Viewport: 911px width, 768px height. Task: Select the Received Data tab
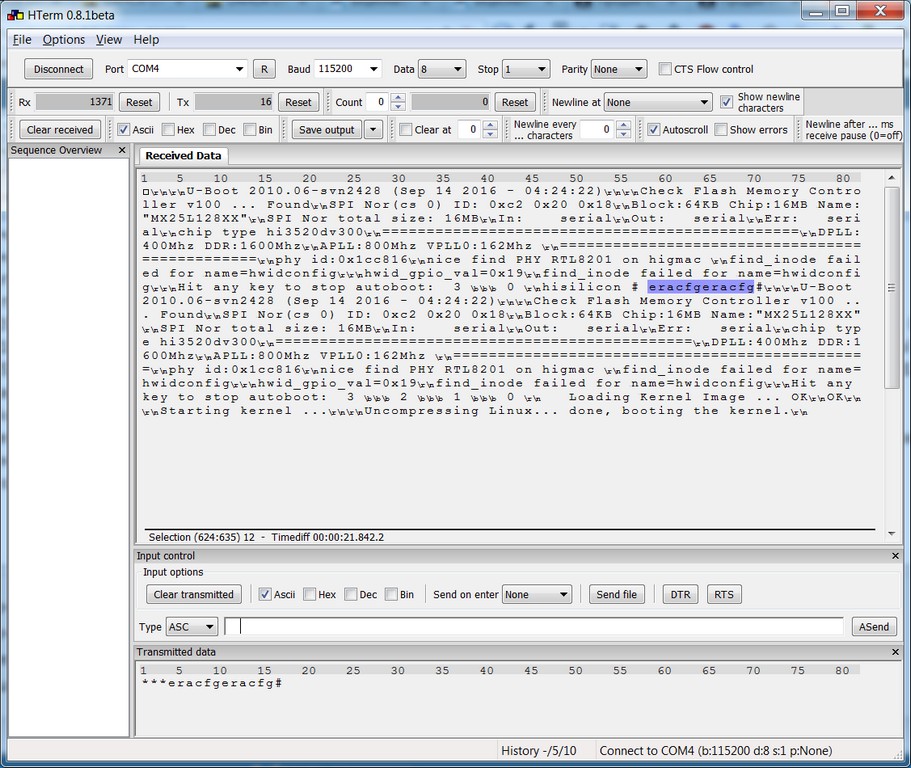(183, 156)
